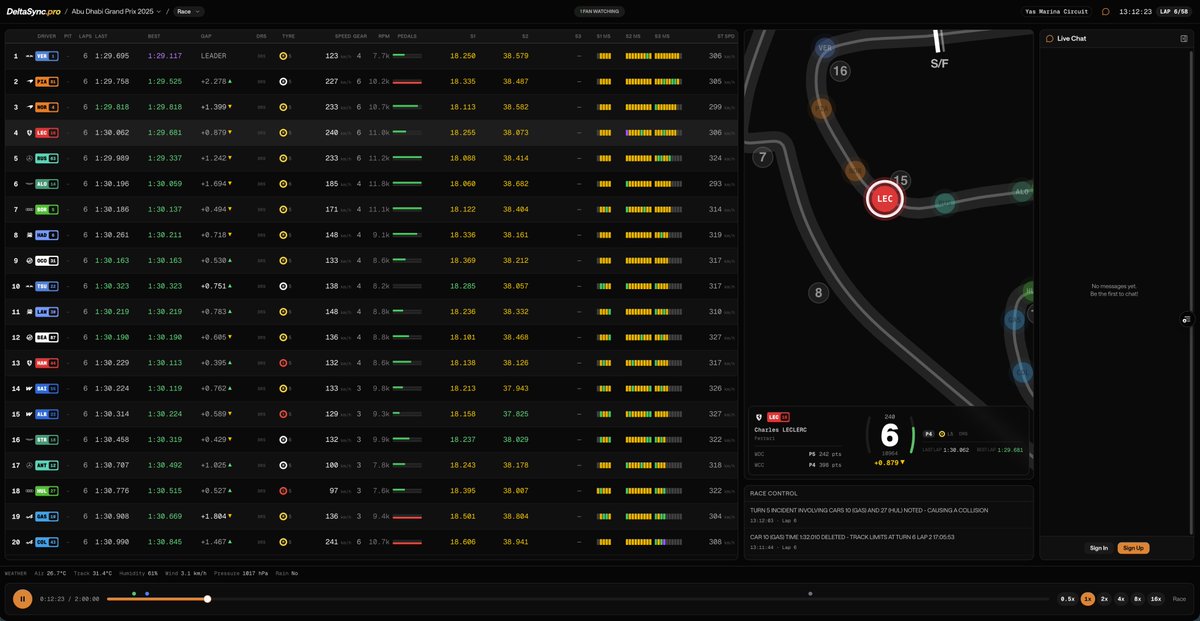Image resolution: width=1200 pixels, height=621 pixels.
Task: Set playback speed to 2x
Action: pos(1104,598)
